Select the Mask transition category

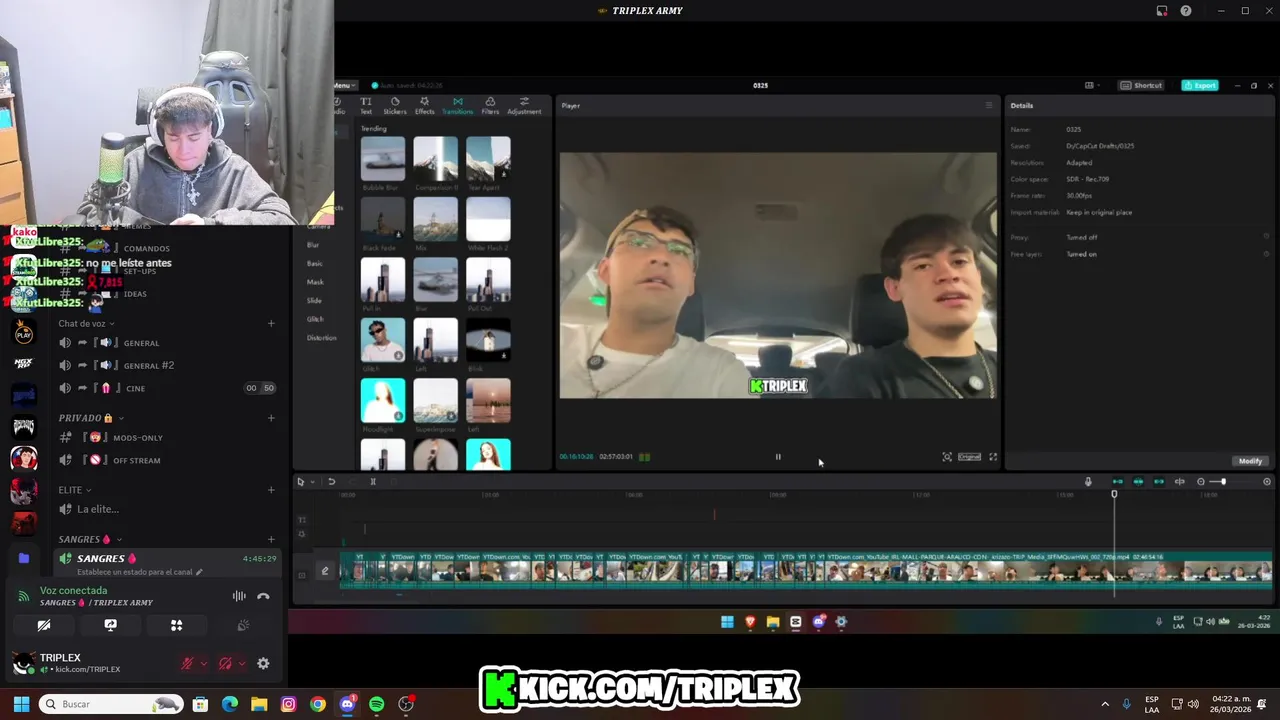tap(314, 282)
